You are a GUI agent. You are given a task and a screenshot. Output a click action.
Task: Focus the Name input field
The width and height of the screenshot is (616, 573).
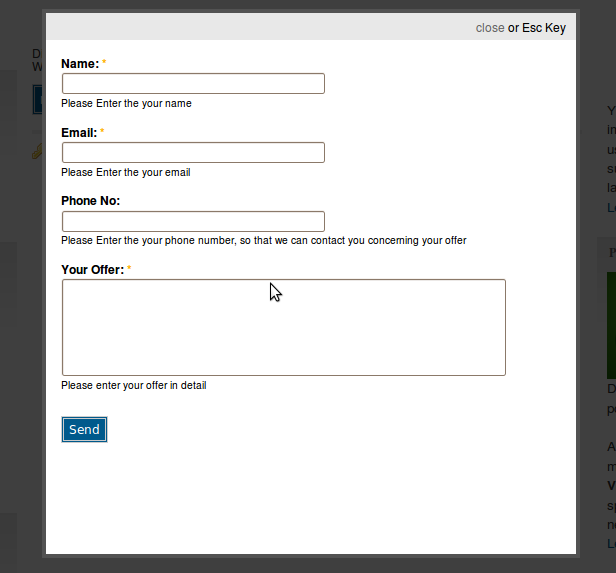point(193,84)
